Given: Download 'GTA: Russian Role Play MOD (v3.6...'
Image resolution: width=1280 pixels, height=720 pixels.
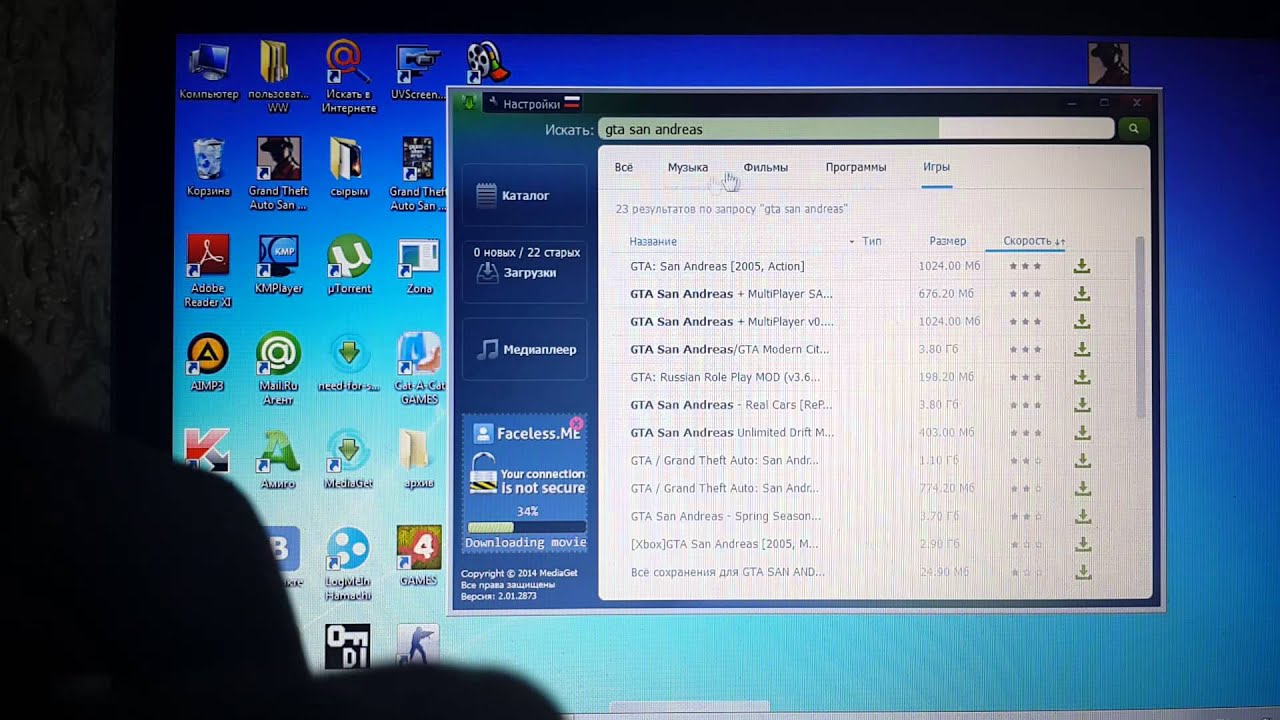Looking at the screenshot, I should coord(1082,377).
